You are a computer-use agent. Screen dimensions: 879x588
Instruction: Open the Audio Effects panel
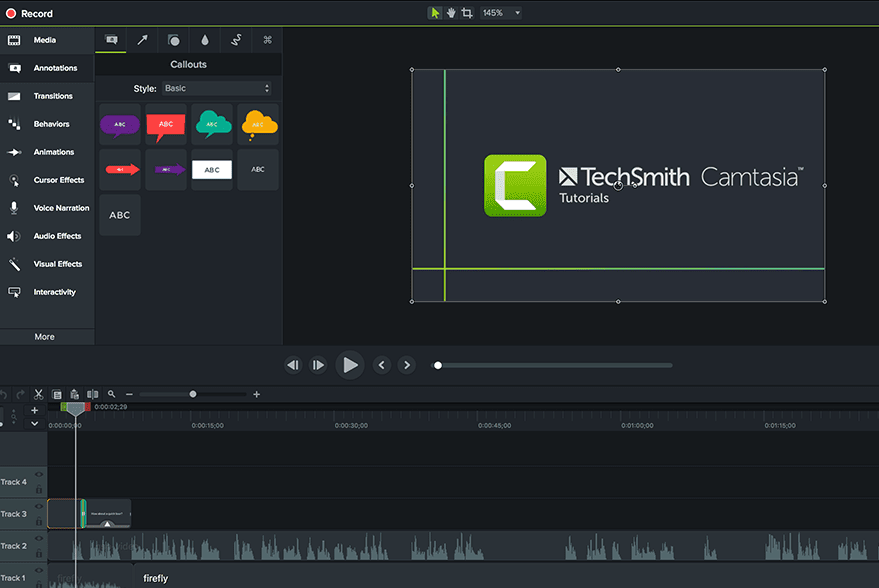click(47, 236)
